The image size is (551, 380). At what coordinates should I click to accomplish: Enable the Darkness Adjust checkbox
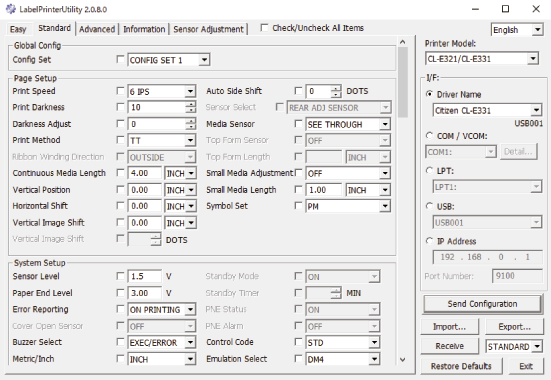coord(120,124)
